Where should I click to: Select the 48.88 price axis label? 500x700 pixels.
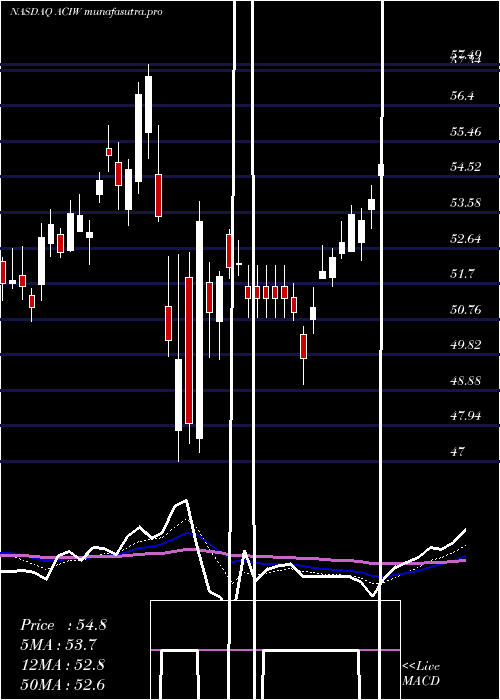coord(466,380)
